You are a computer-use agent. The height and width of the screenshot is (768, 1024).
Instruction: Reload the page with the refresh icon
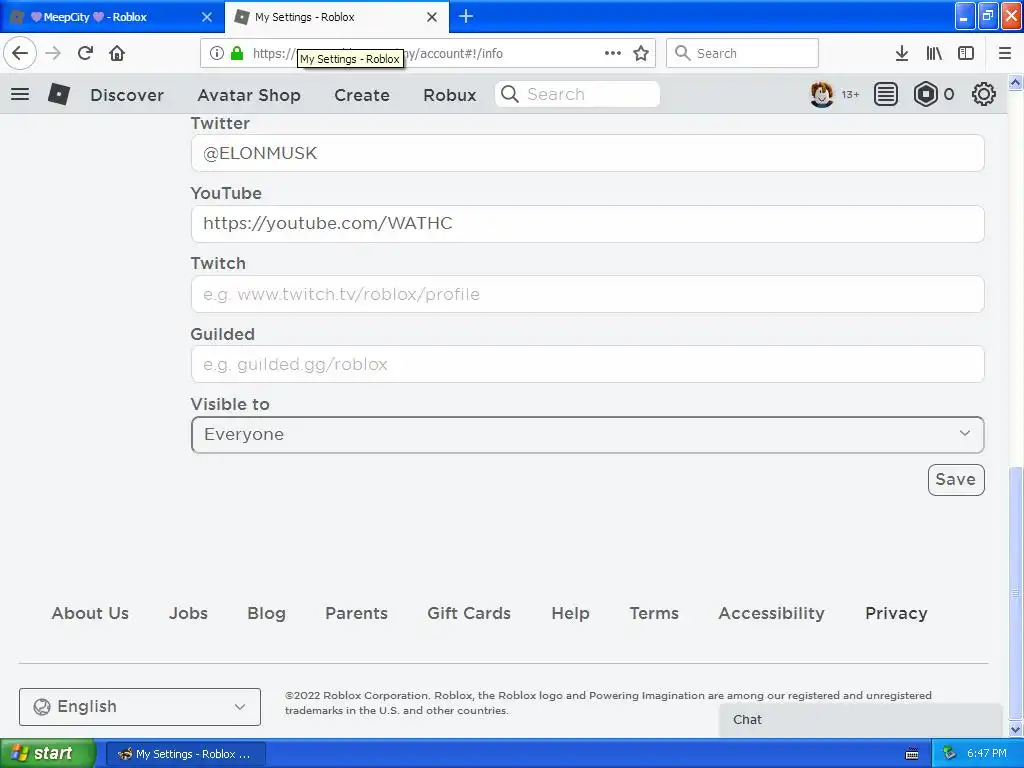(85, 53)
